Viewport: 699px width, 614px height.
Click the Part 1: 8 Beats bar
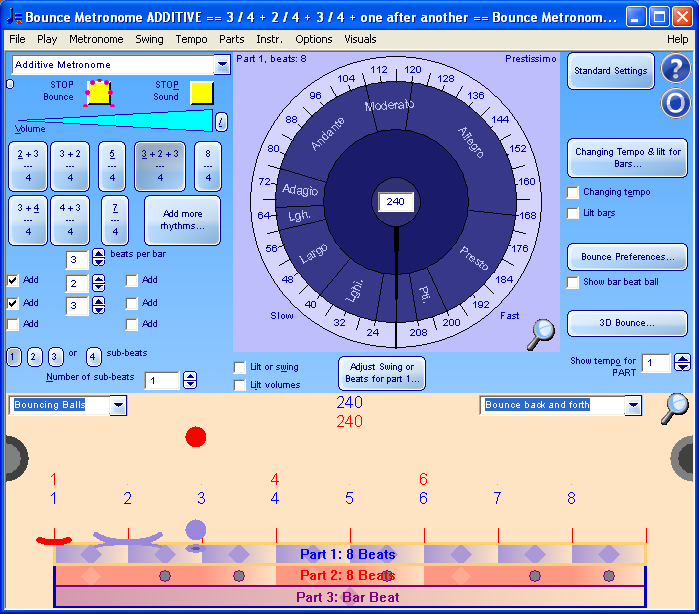(350, 554)
